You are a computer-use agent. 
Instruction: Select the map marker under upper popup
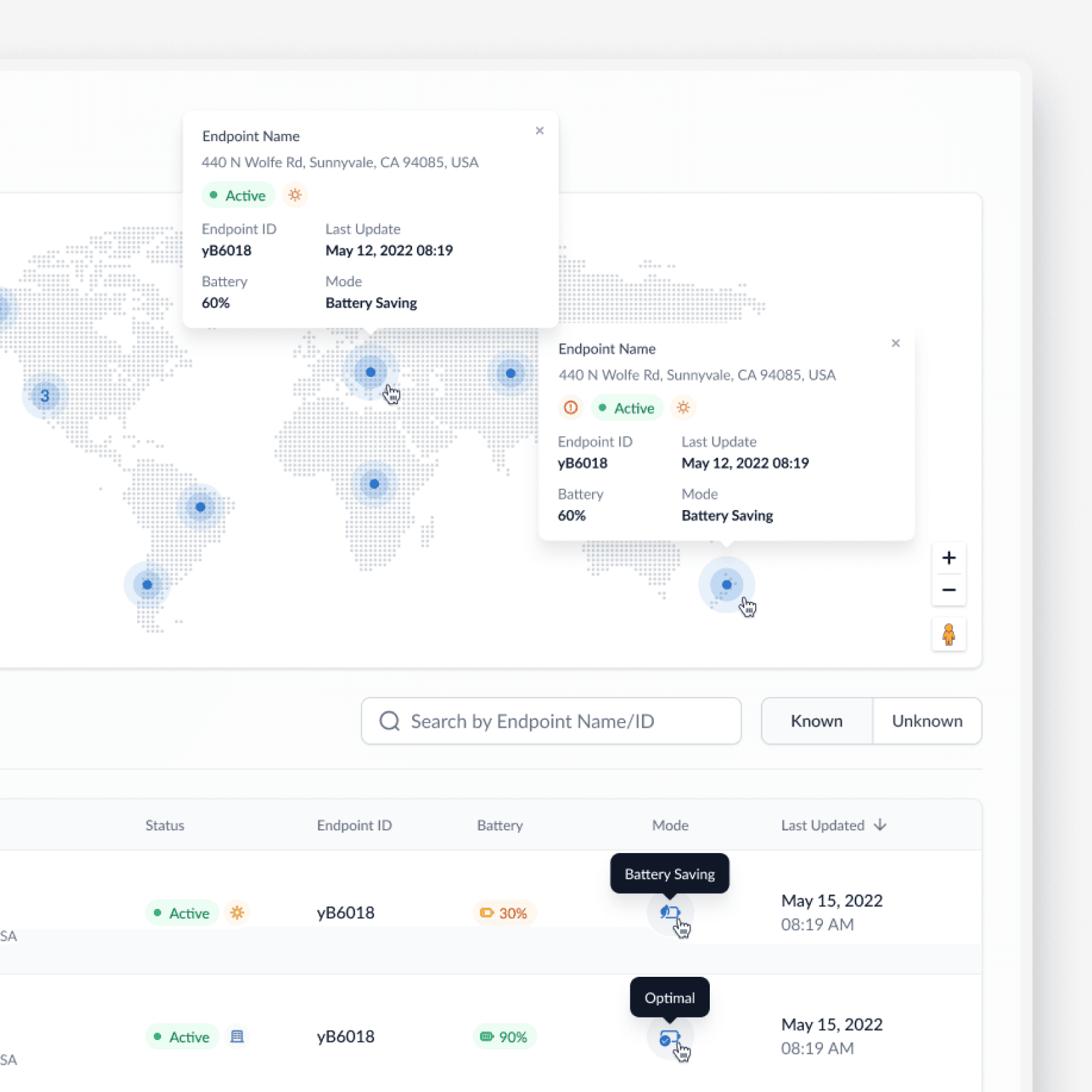(370, 372)
